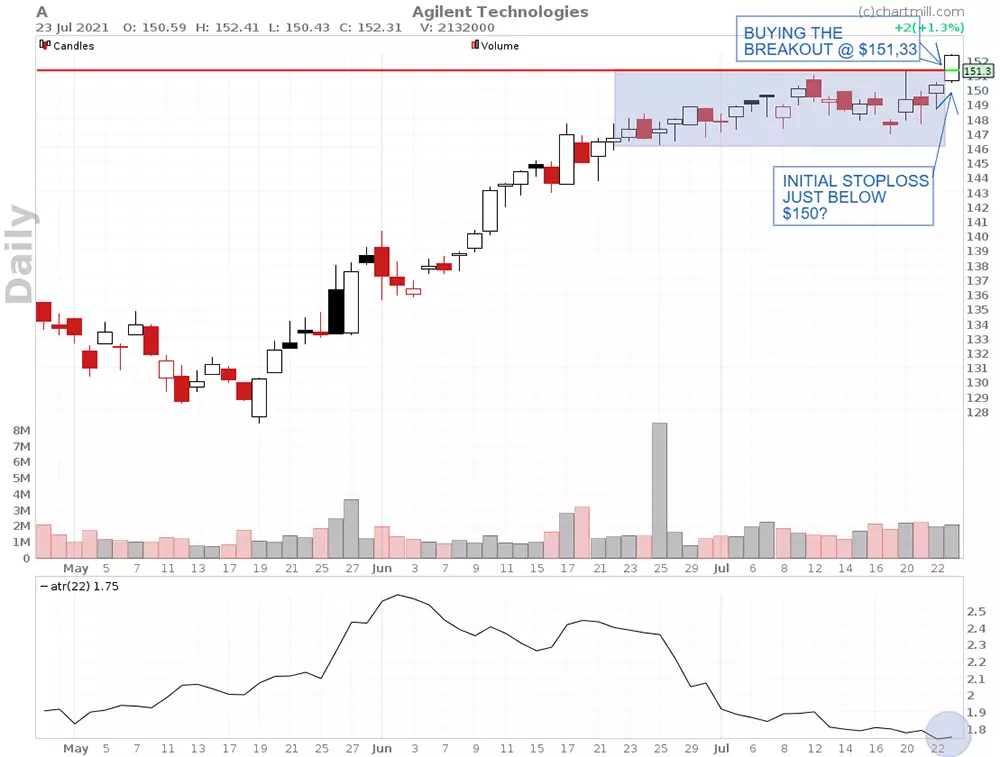The width and height of the screenshot is (1000, 757).
Task: Select the volume value V: 2132000
Action: click(457, 27)
